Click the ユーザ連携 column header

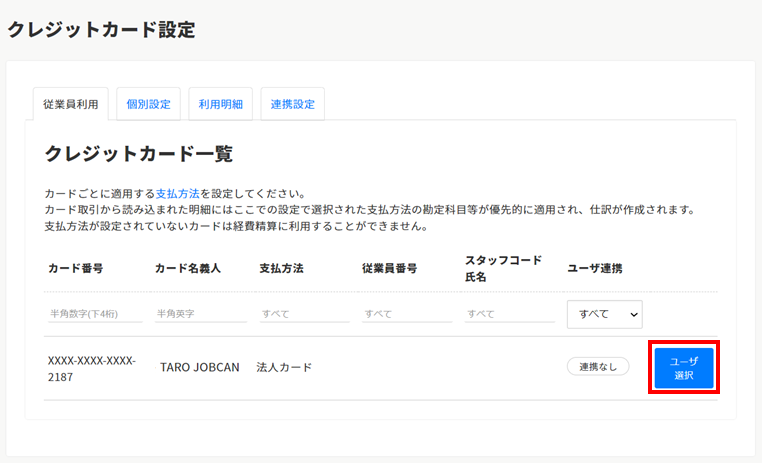(x=594, y=269)
